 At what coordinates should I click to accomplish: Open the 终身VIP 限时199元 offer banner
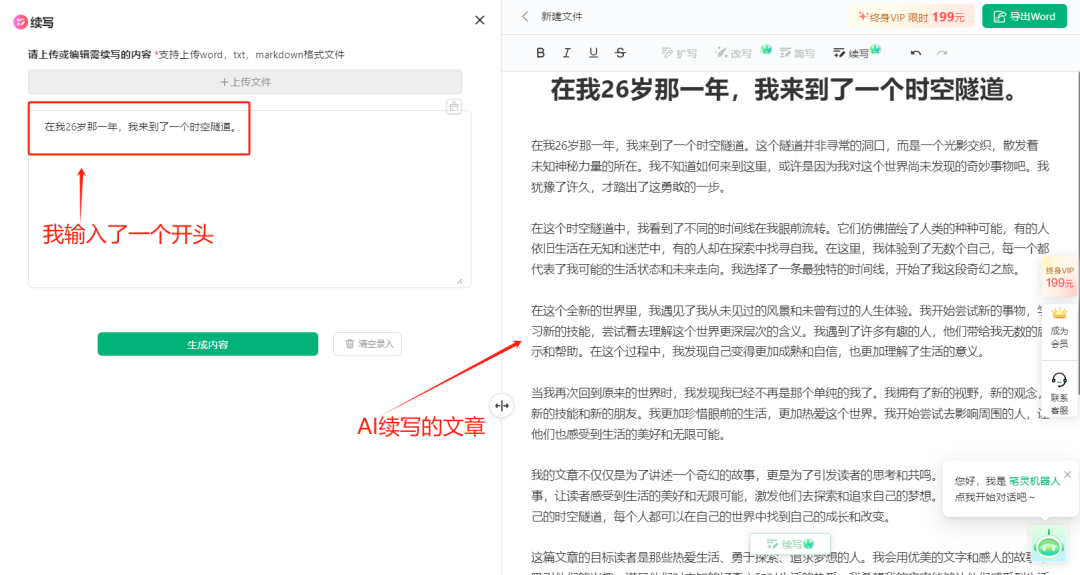click(x=911, y=17)
